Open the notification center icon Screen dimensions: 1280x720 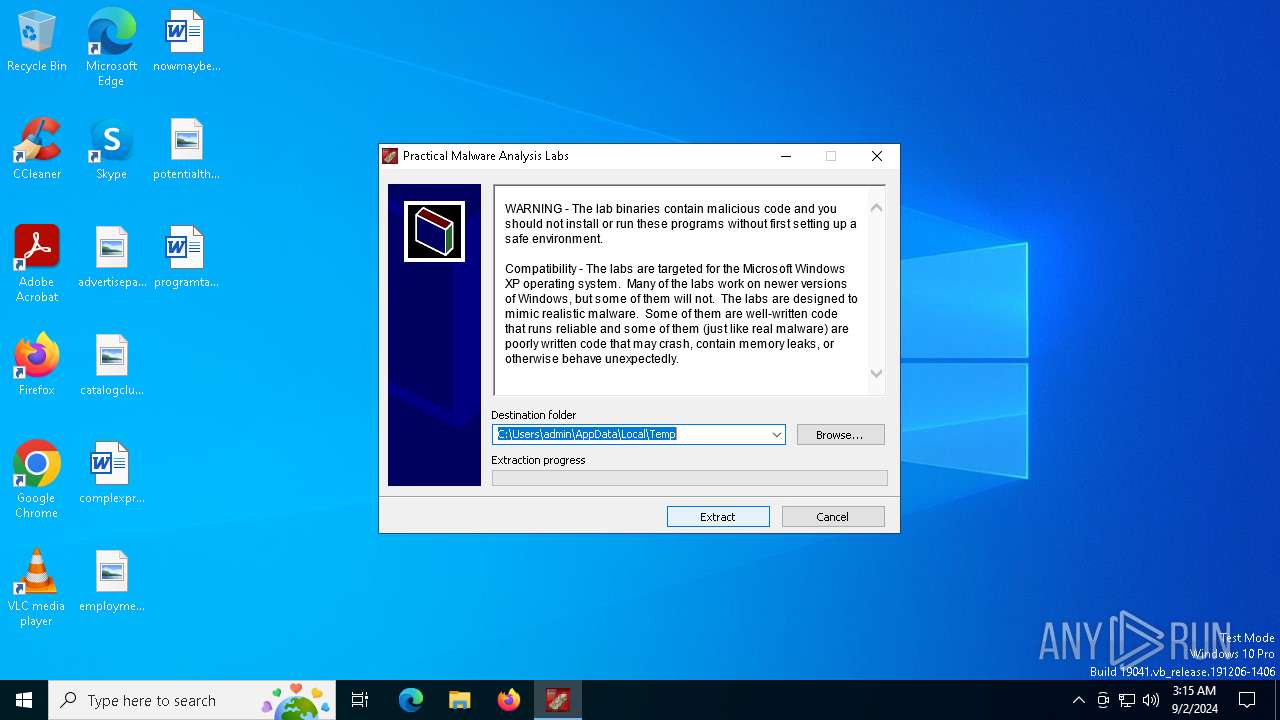coord(1247,700)
